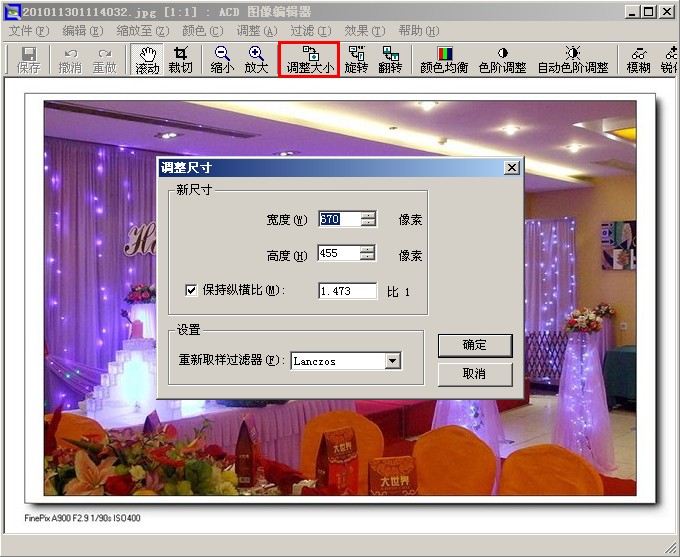
Task: Click the 放大 (Zoom in) magnifier icon
Action: (256, 60)
